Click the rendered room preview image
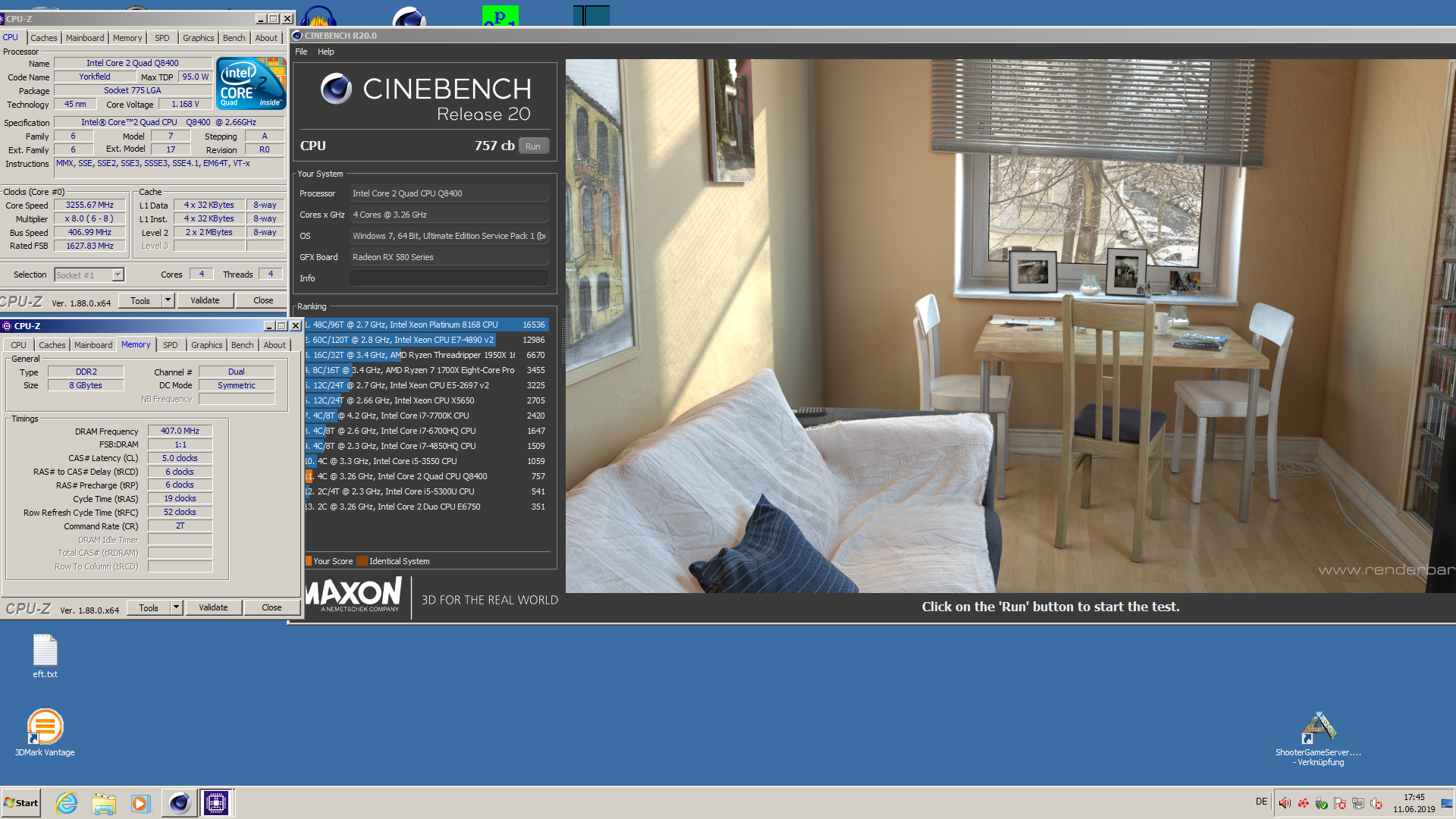Viewport: 1456px width, 819px height. [x=1010, y=326]
